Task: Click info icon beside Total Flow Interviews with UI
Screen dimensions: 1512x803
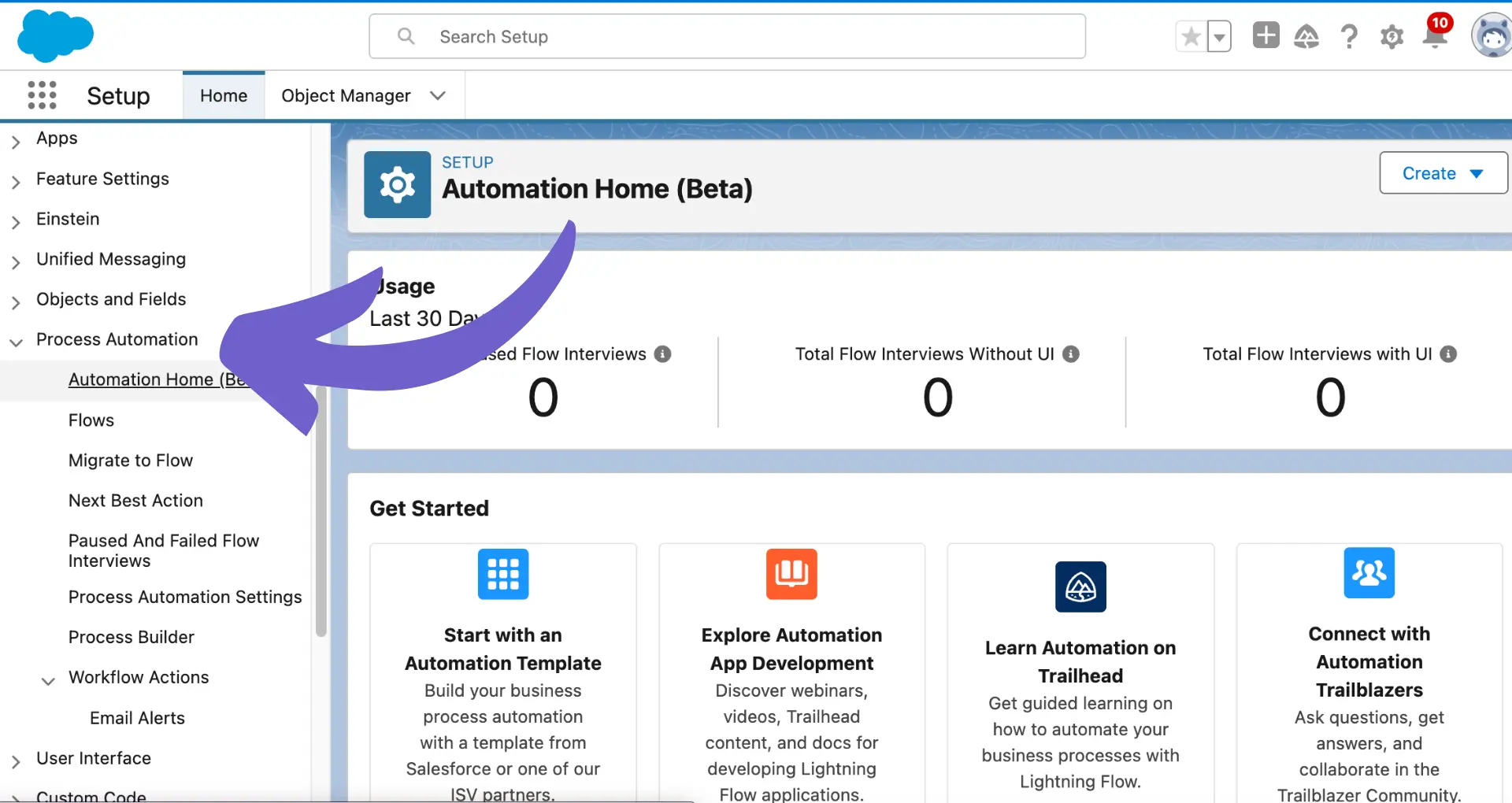Action: [x=1448, y=354]
